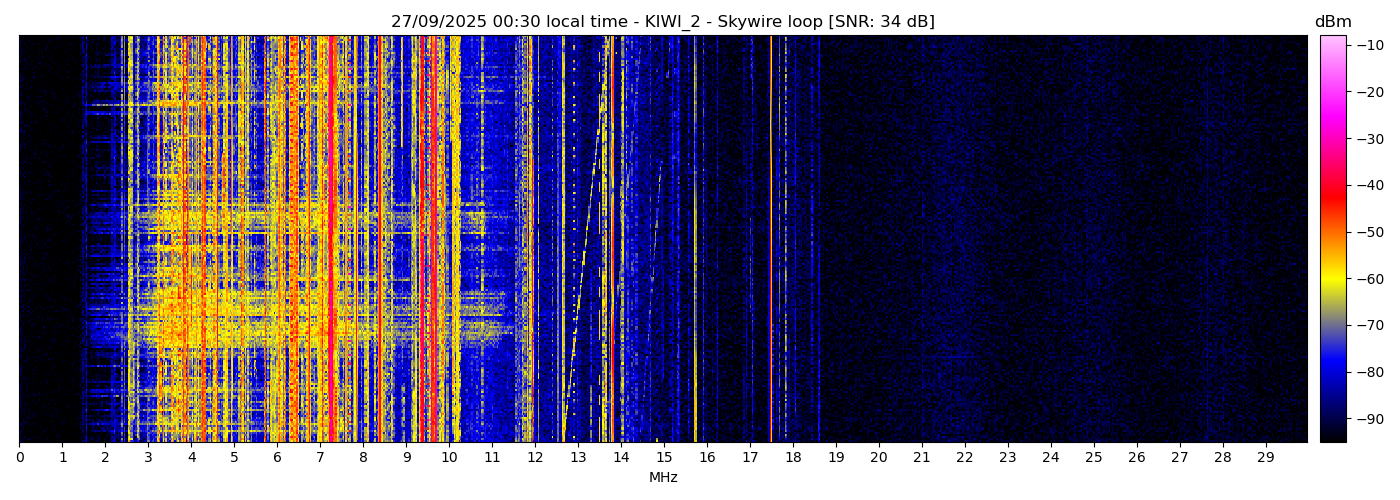Click the 29 MHz axis tick label
This screenshot has width=1400, height=500.
[1265, 458]
